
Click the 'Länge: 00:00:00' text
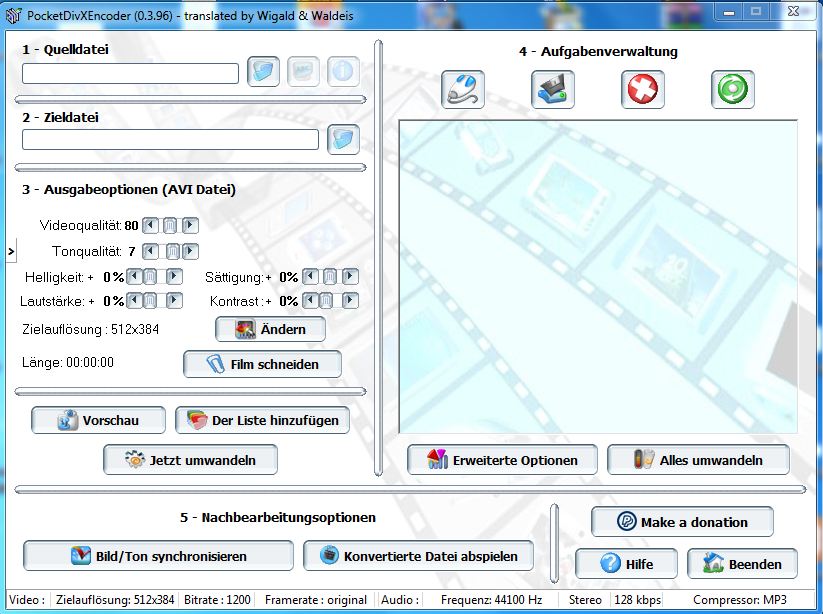68,363
